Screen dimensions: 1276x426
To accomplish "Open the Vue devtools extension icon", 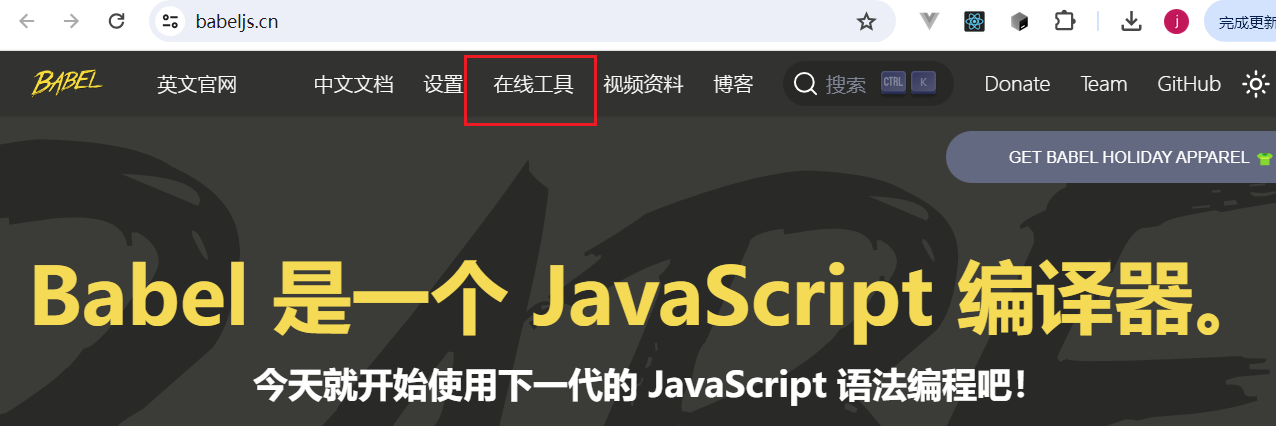I will point(930,21).
